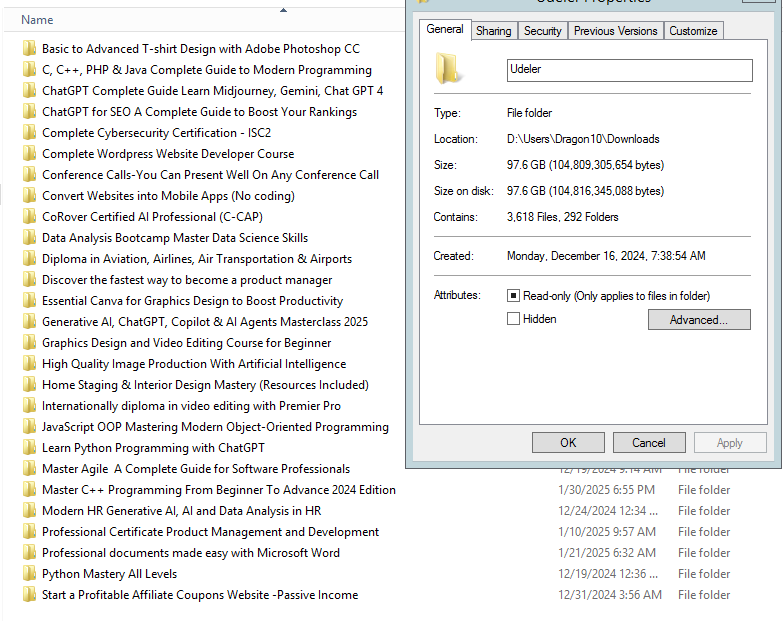Click the 1/30/2025 6:55 PM date cell
The image size is (783, 621).
606,490
